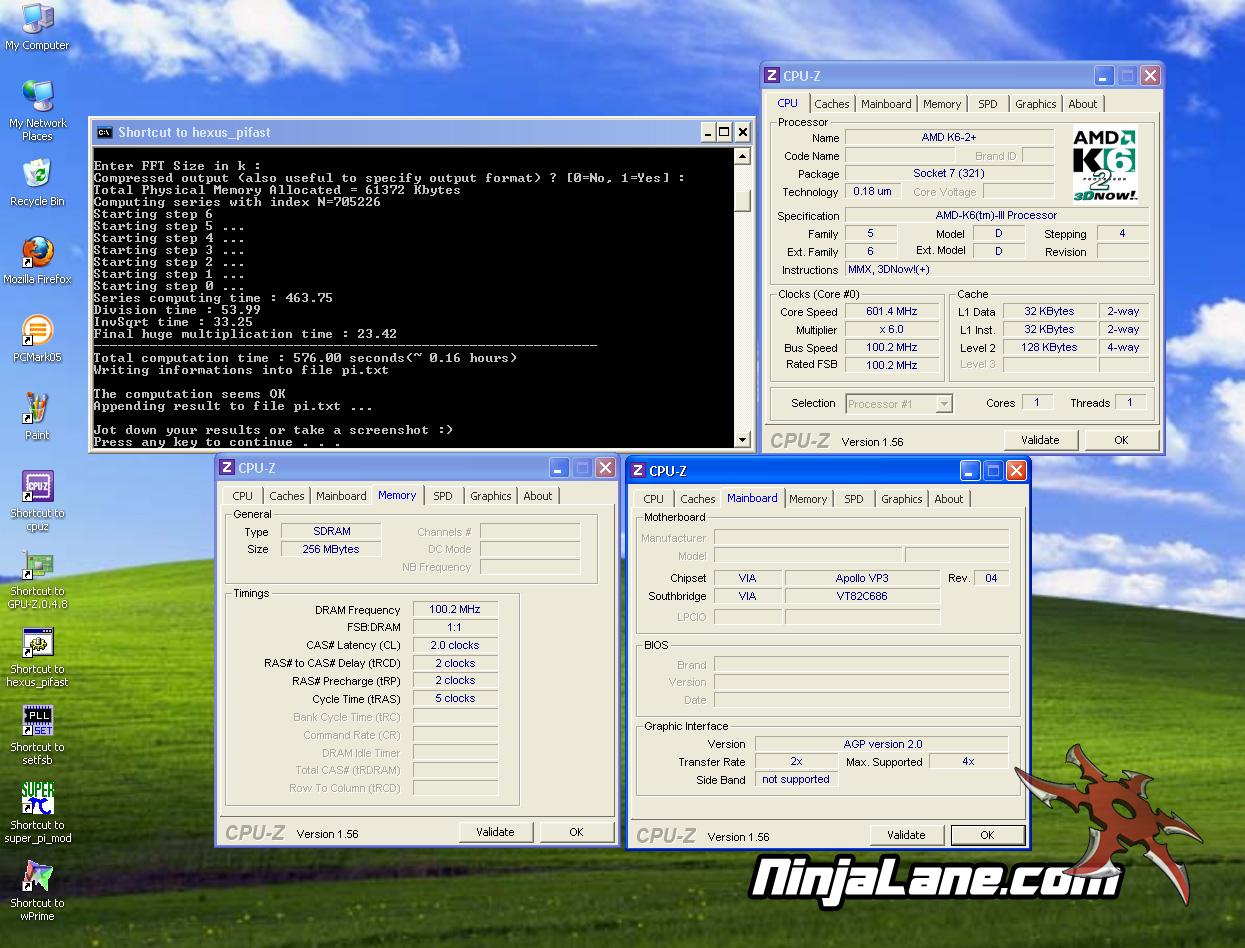Click the CAS# Latency 2.0 clocks value

click(x=455, y=646)
